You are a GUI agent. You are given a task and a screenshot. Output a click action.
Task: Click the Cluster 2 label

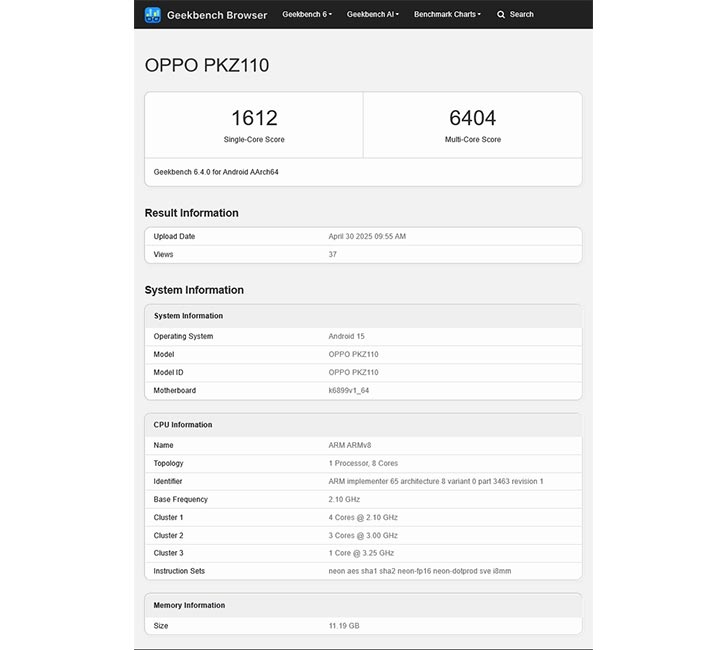click(168, 536)
